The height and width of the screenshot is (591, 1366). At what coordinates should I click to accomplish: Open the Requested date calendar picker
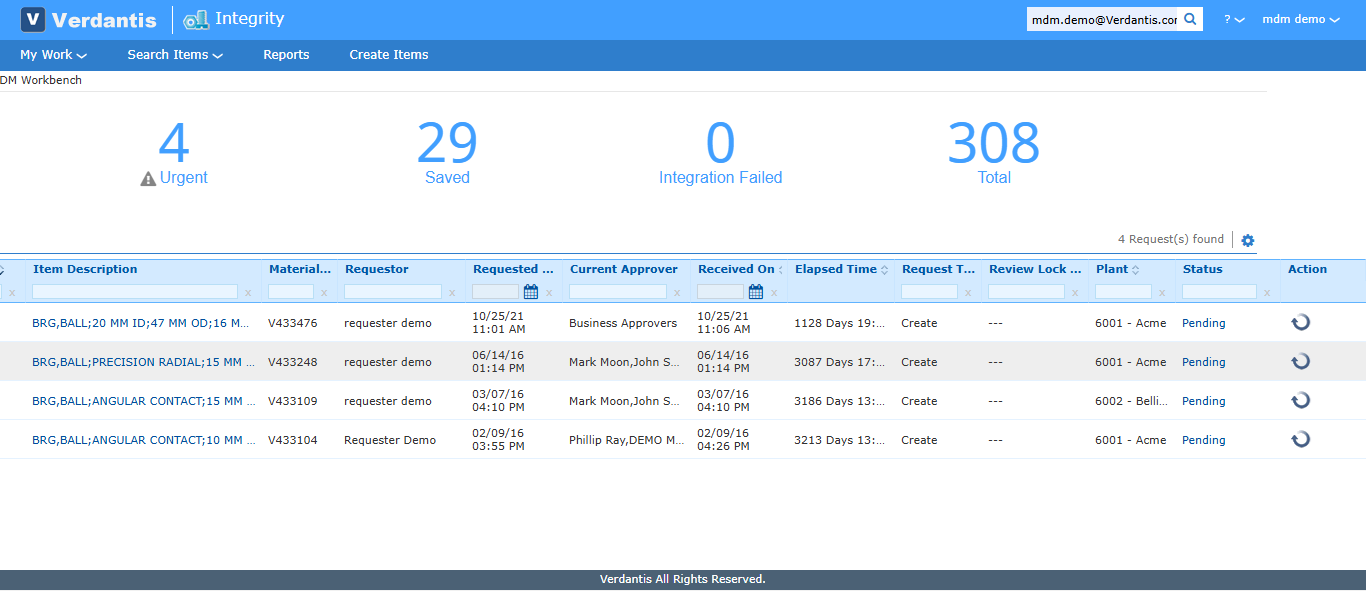click(x=531, y=291)
